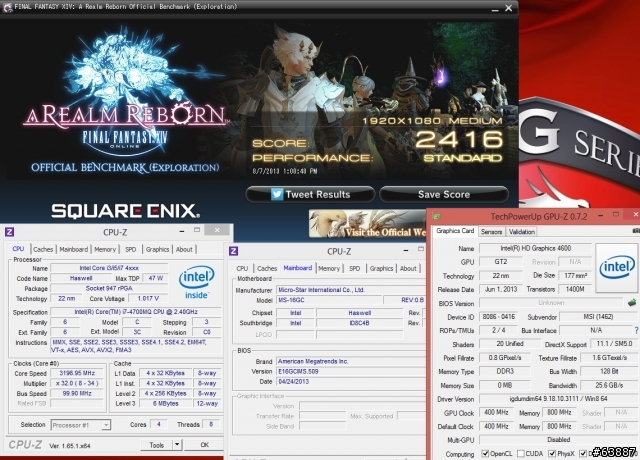Close the Final Fantasy XIV benchmark window
640x460 pixels.
[509, 9]
